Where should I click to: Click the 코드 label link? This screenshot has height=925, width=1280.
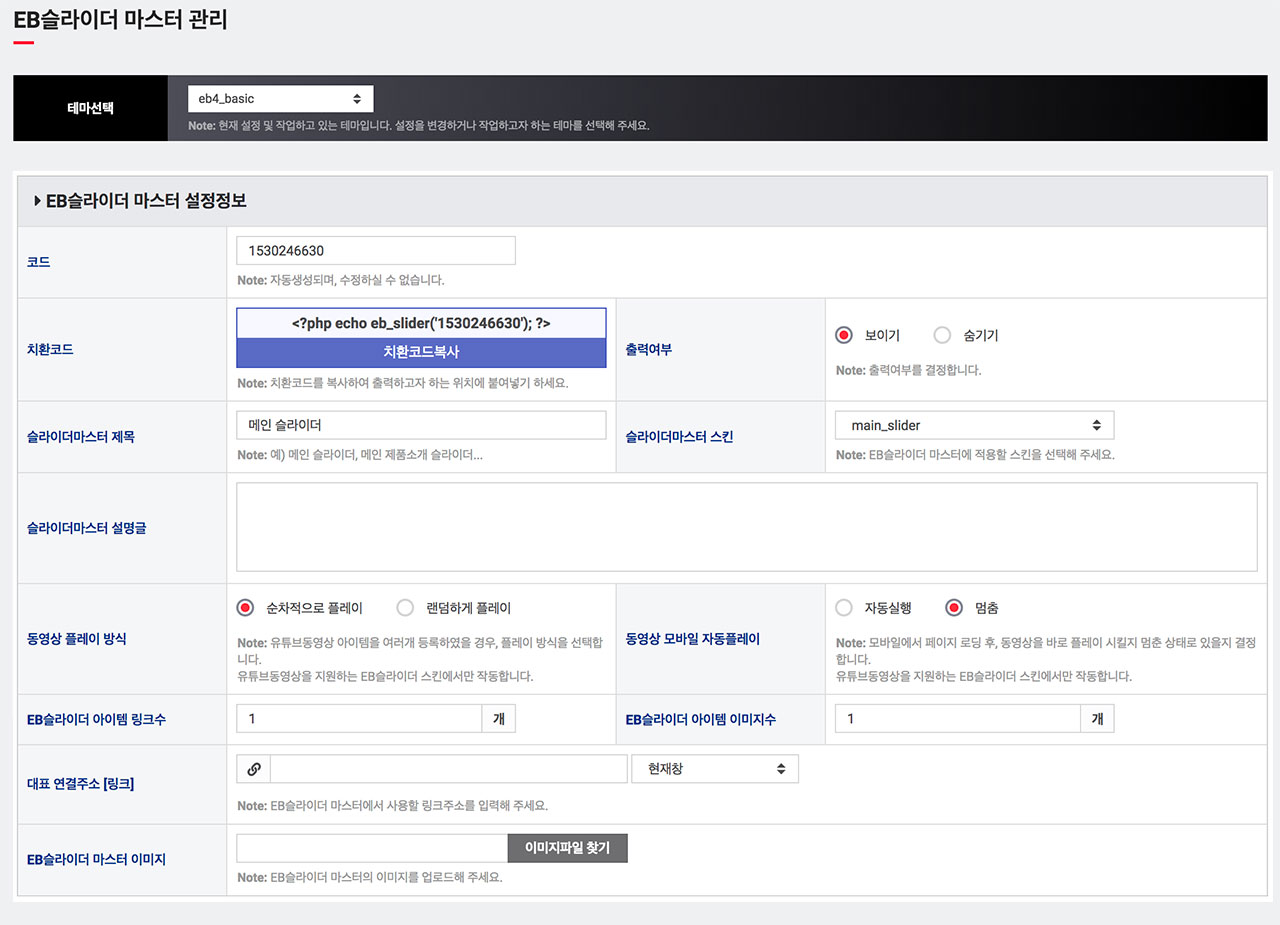[38, 262]
